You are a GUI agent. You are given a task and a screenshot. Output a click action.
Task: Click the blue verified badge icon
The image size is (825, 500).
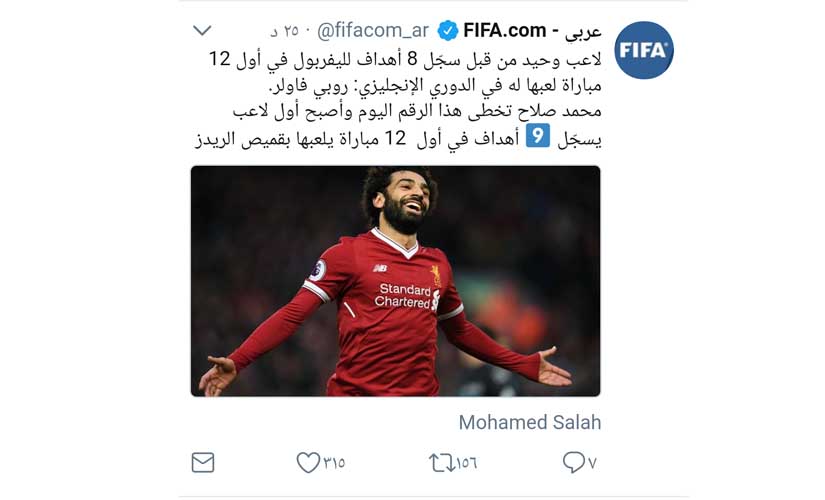pos(448,31)
